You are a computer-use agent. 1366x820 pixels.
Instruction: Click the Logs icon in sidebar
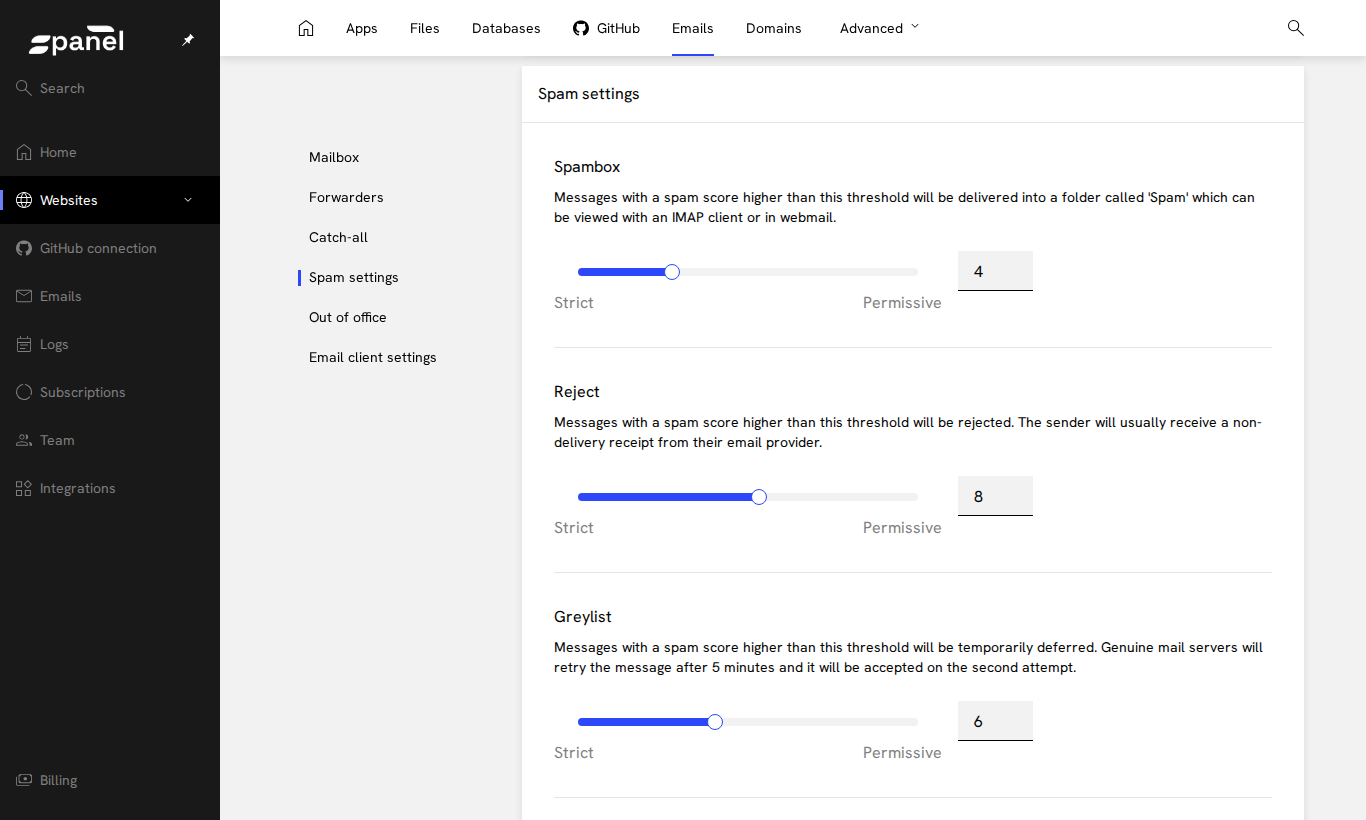(x=24, y=344)
